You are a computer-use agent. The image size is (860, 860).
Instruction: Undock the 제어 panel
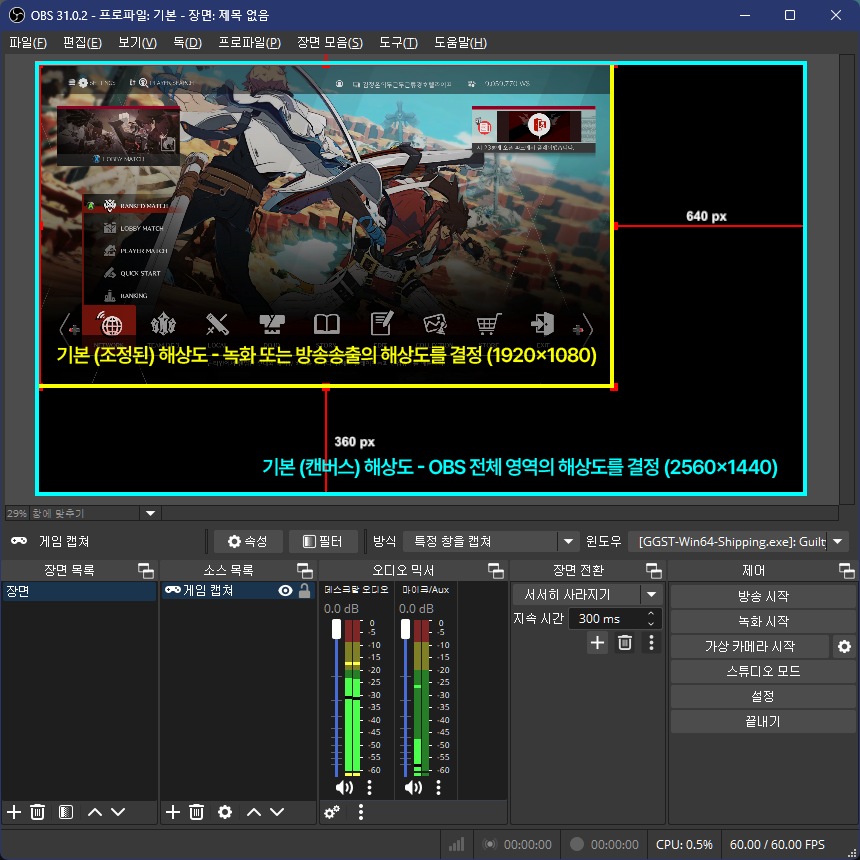click(847, 570)
